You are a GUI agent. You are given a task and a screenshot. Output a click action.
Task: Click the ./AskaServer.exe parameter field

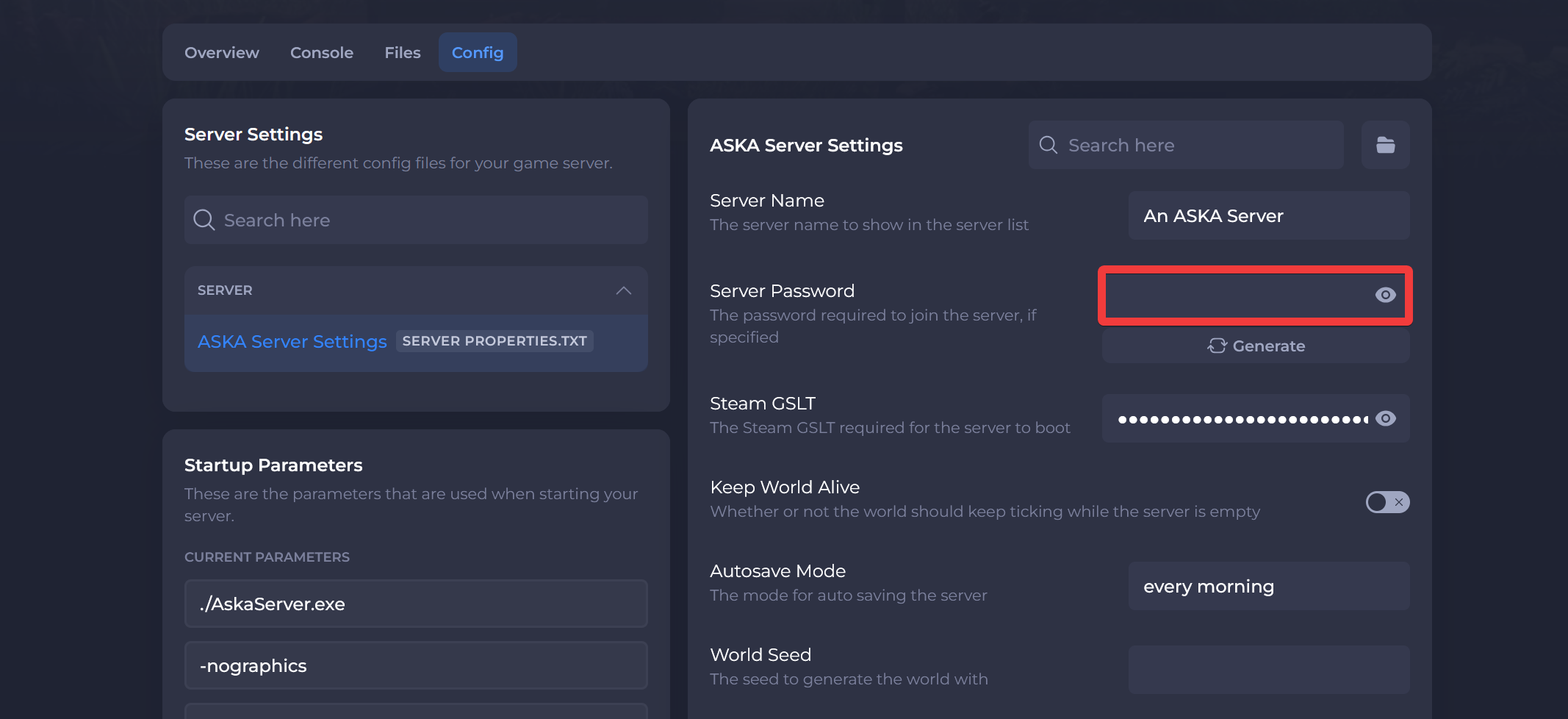point(416,604)
